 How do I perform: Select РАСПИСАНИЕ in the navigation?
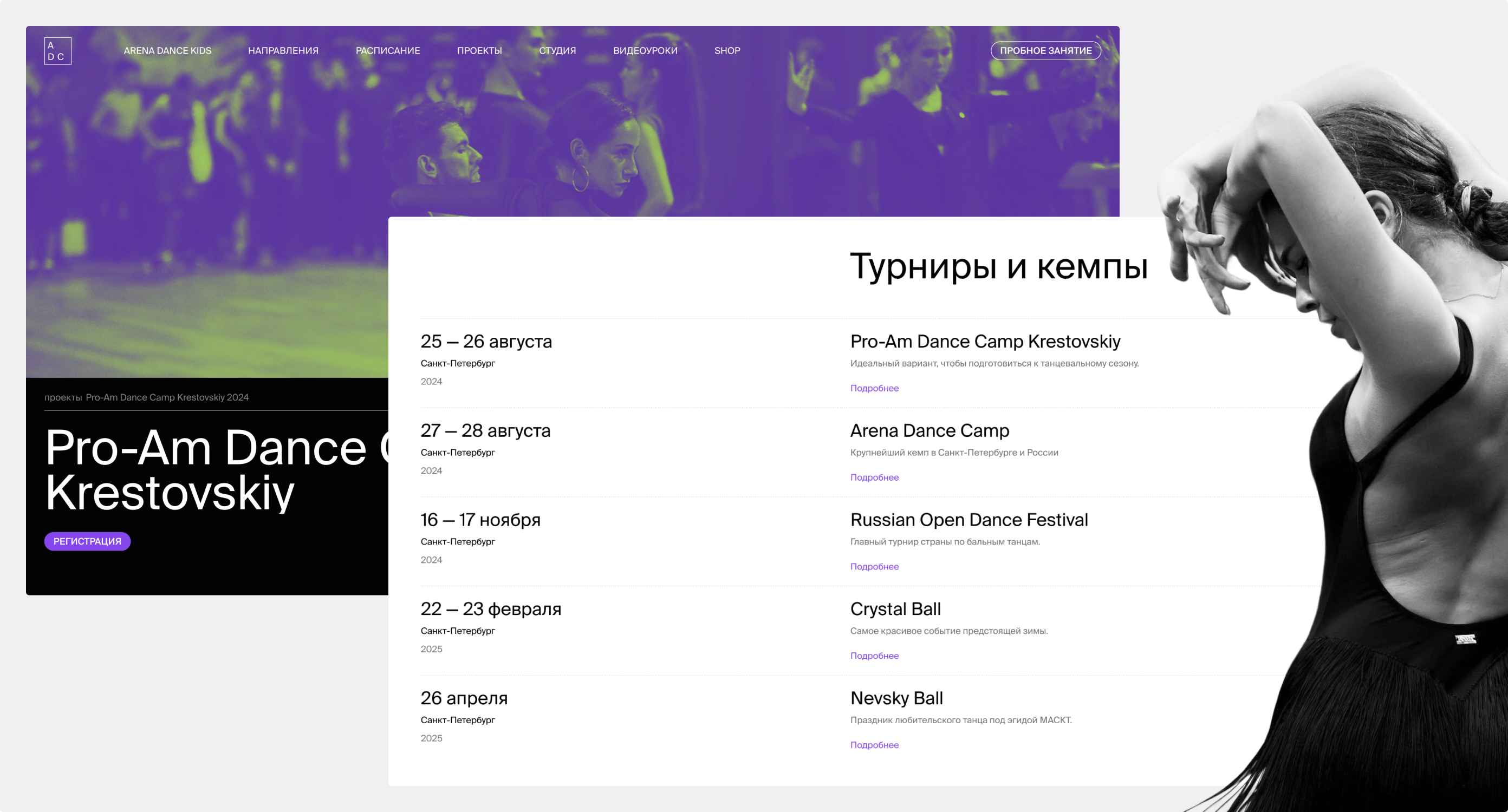pyautogui.click(x=387, y=51)
